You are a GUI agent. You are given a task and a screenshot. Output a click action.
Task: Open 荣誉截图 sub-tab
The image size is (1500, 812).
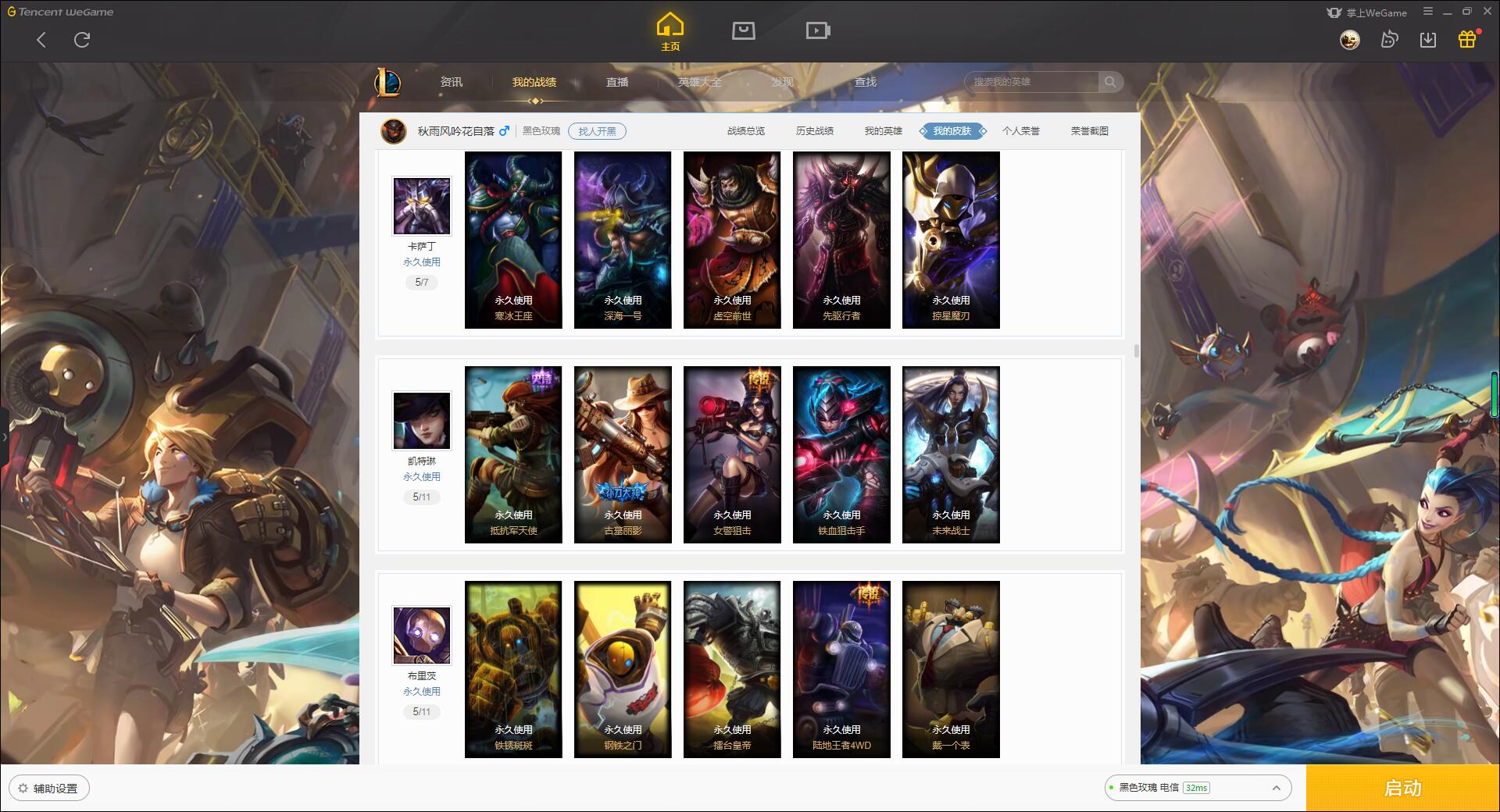click(x=1090, y=131)
